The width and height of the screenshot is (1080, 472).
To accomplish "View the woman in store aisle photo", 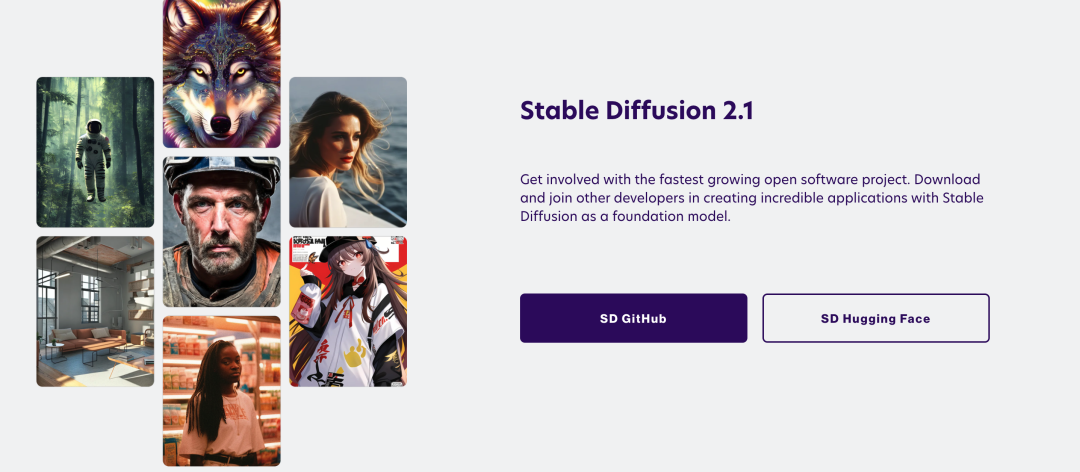I will [222, 391].
